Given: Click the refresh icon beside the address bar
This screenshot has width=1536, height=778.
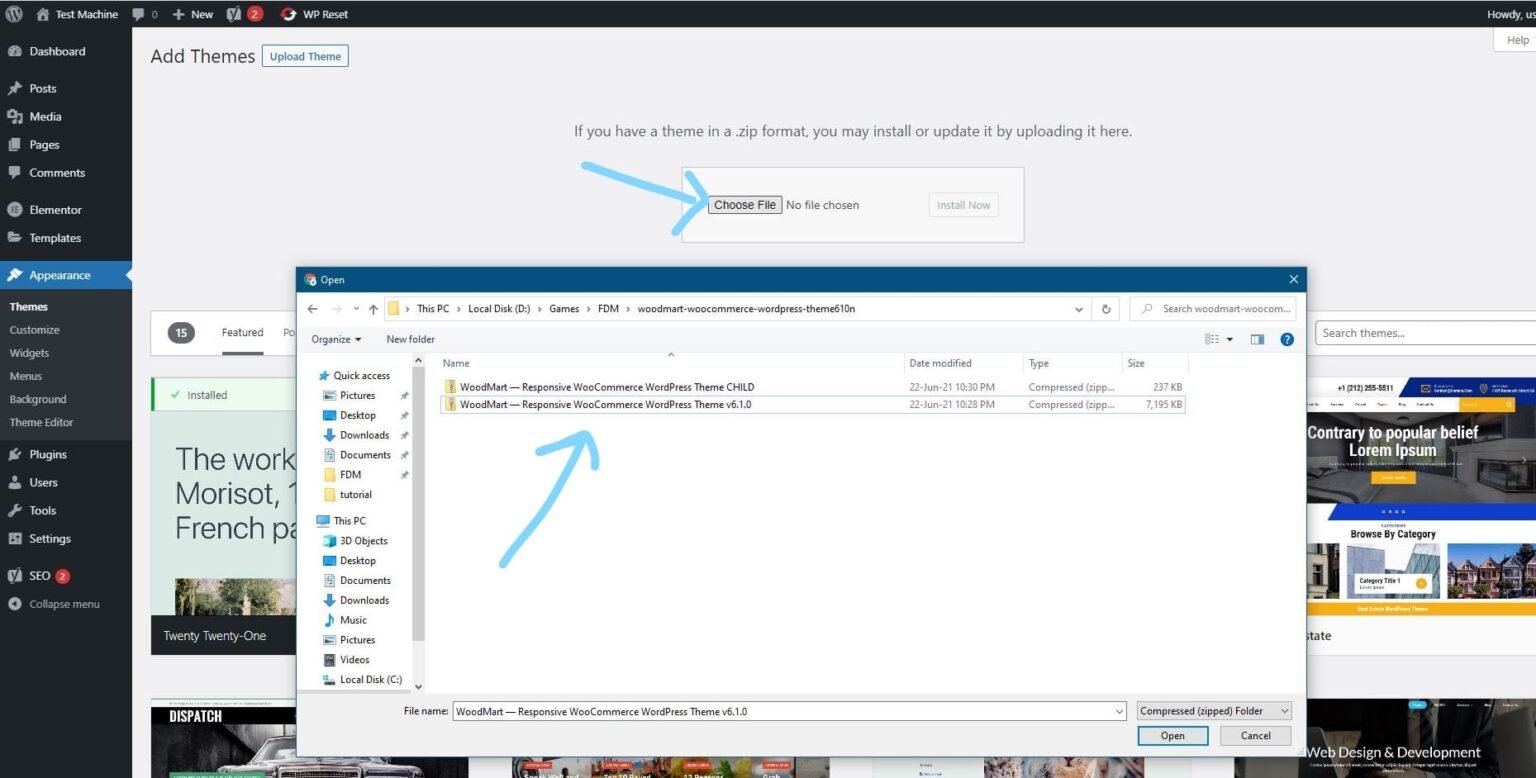Looking at the screenshot, I should click(x=1105, y=308).
